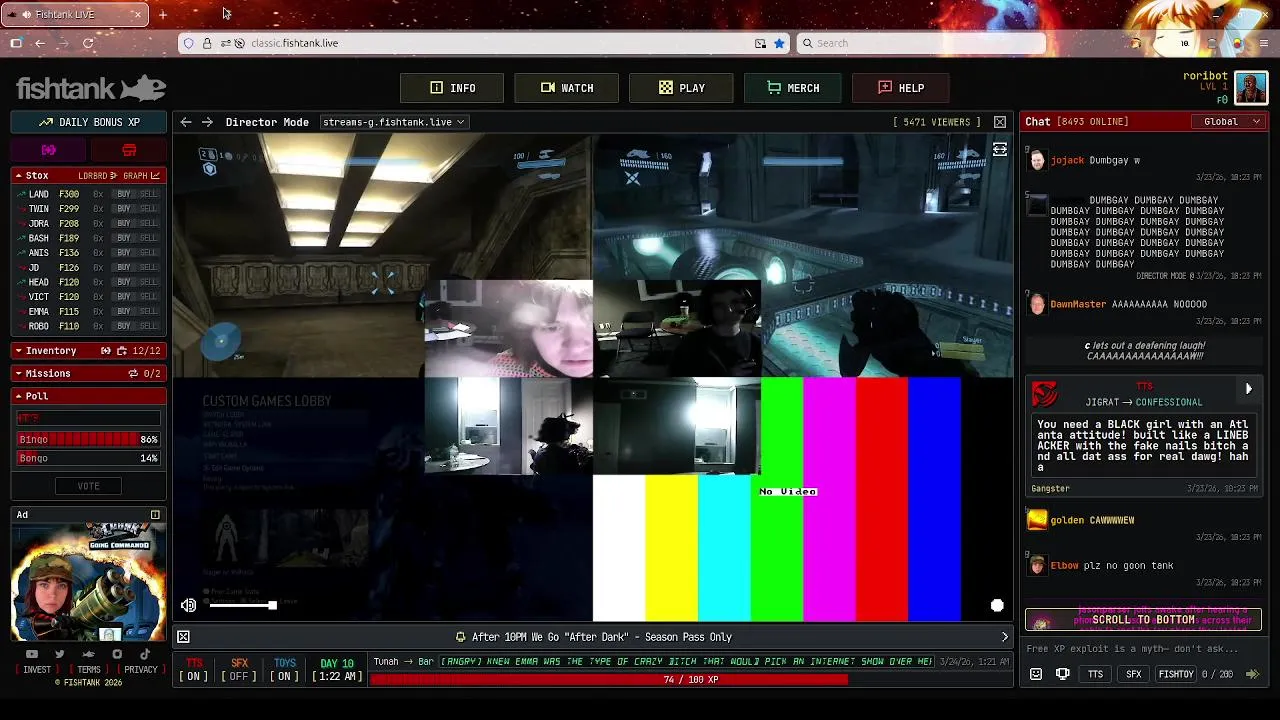Buy BASH stock

click(x=124, y=238)
